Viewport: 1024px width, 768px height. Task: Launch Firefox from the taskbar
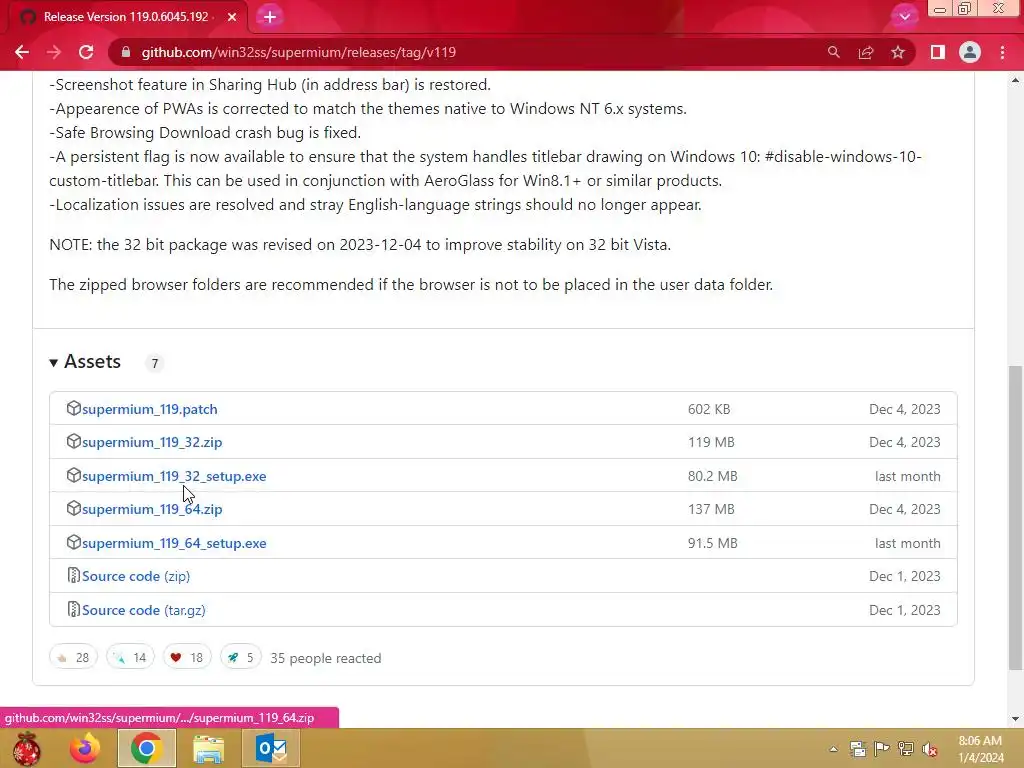85,748
